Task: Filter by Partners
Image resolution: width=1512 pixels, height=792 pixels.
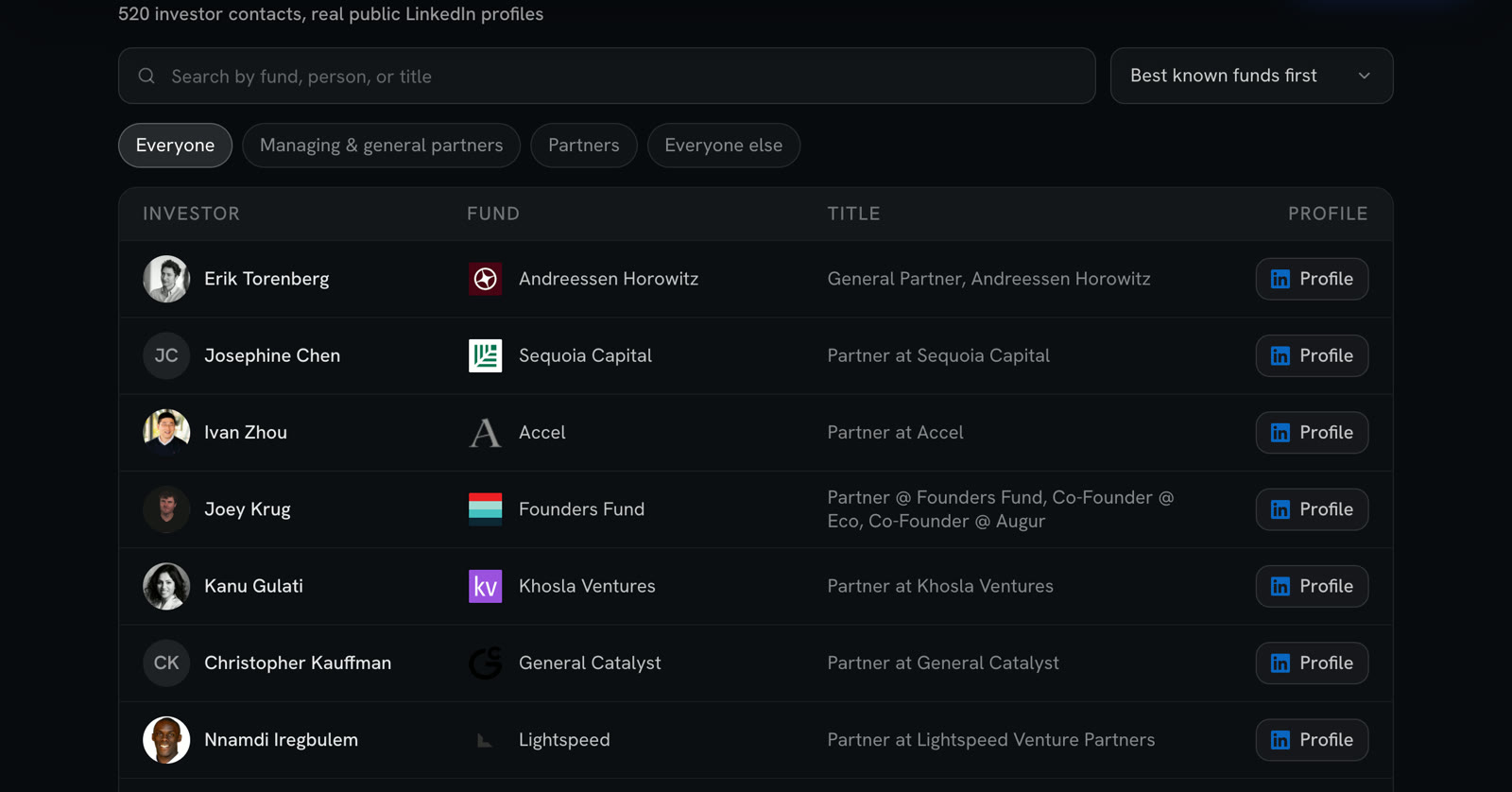Action: pos(584,146)
